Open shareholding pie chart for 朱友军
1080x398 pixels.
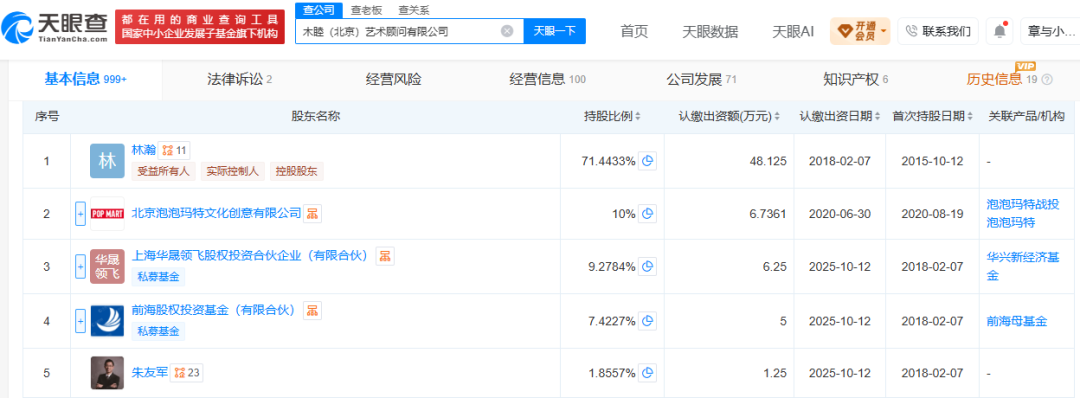point(647,373)
